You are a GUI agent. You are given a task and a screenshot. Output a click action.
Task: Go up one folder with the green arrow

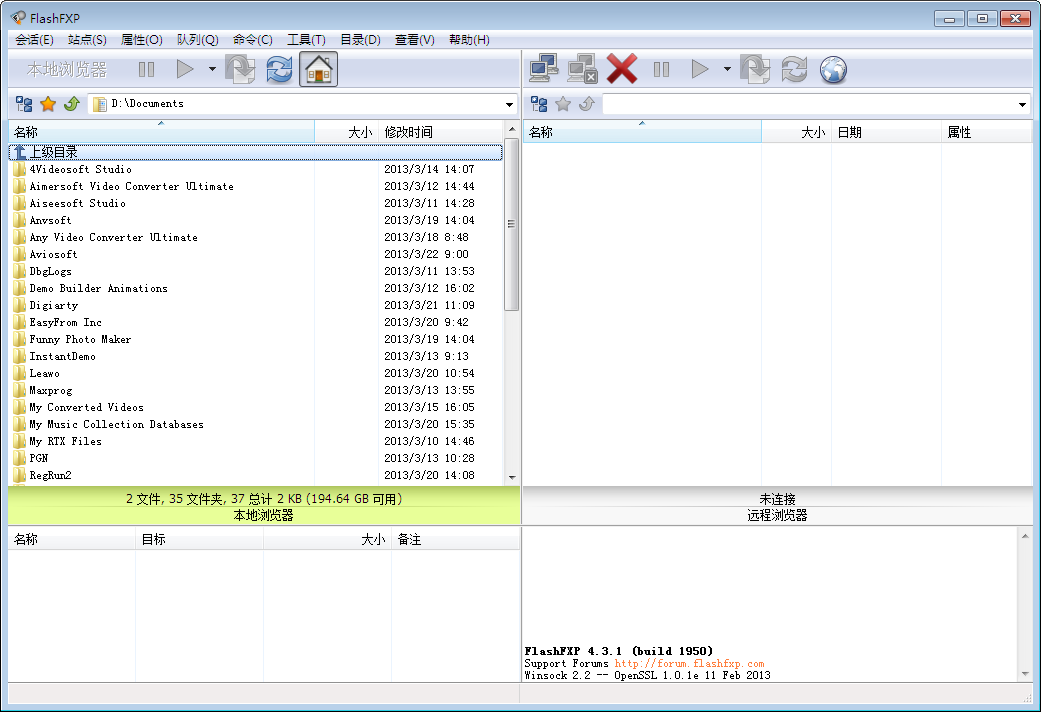click(x=72, y=104)
